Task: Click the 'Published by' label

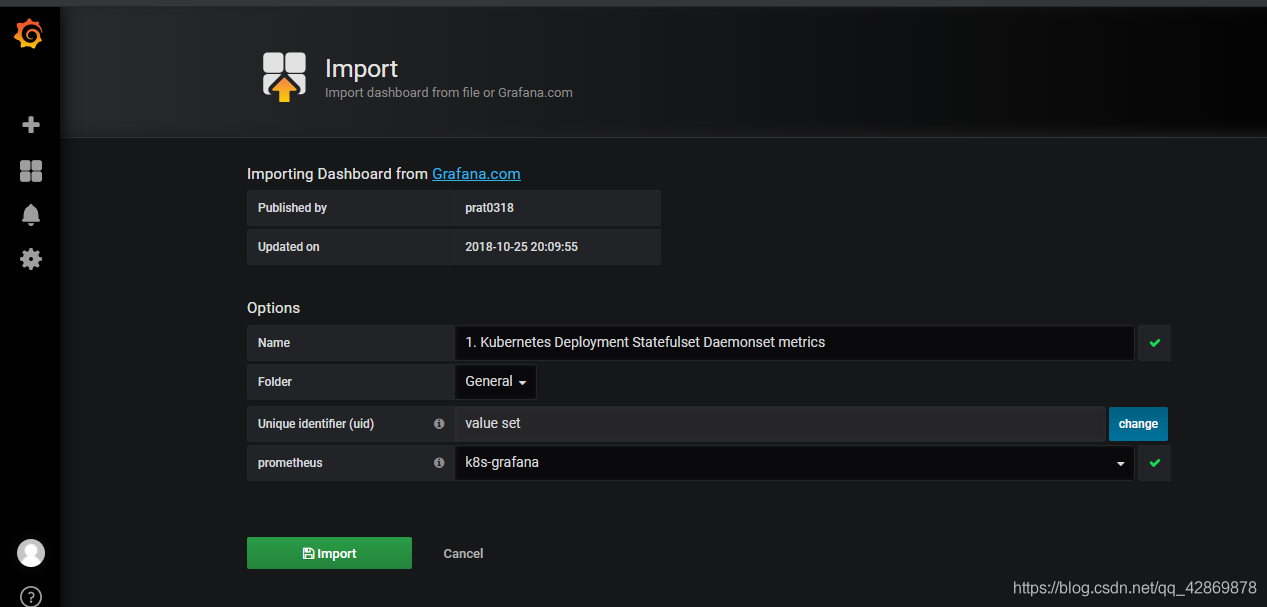Action: pyautogui.click(x=292, y=208)
